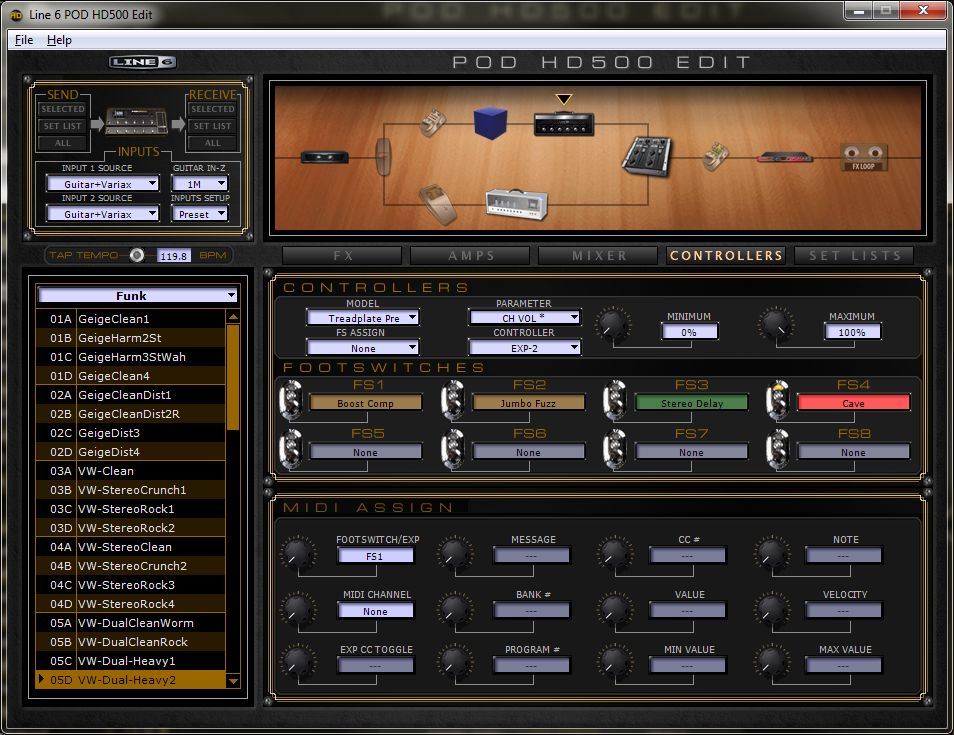
Task: Click the FS8 footswitch icon
Action: click(x=778, y=449)
